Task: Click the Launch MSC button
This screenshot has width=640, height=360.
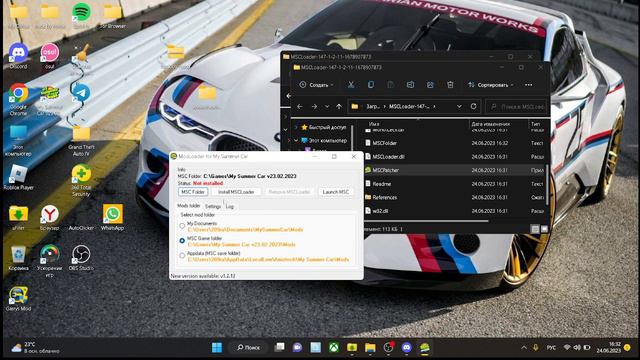Action: 336,191
